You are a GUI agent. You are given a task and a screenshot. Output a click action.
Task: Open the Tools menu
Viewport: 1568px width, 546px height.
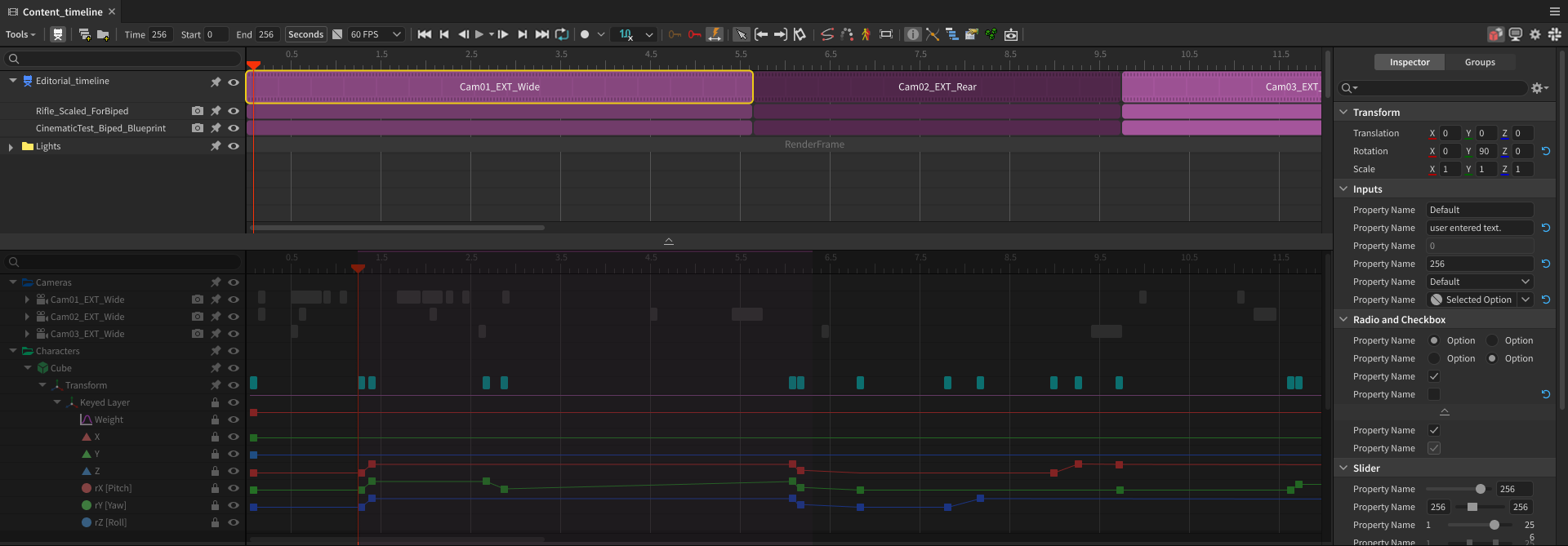20,34
